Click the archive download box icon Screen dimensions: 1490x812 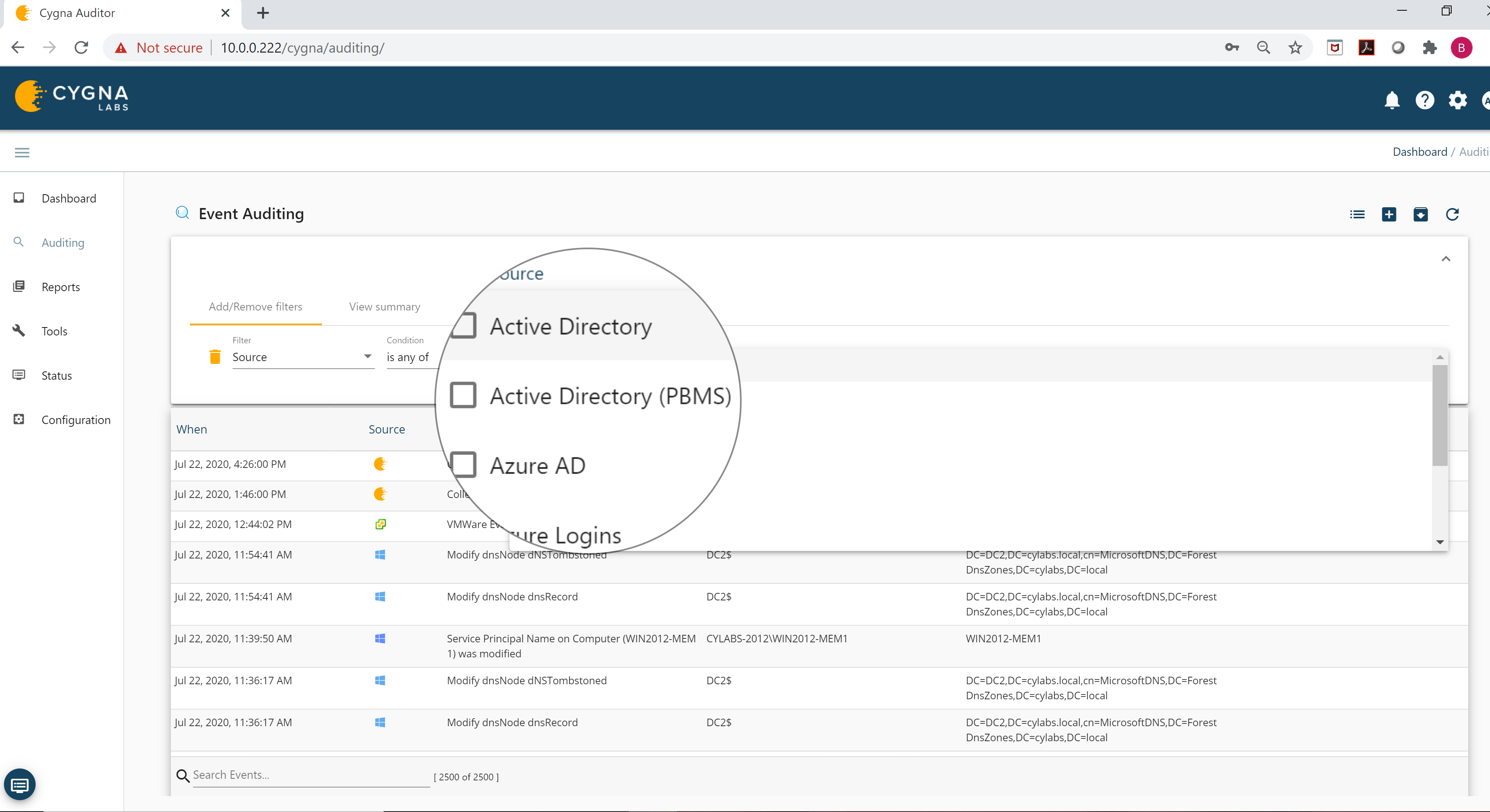point(1421,214)
